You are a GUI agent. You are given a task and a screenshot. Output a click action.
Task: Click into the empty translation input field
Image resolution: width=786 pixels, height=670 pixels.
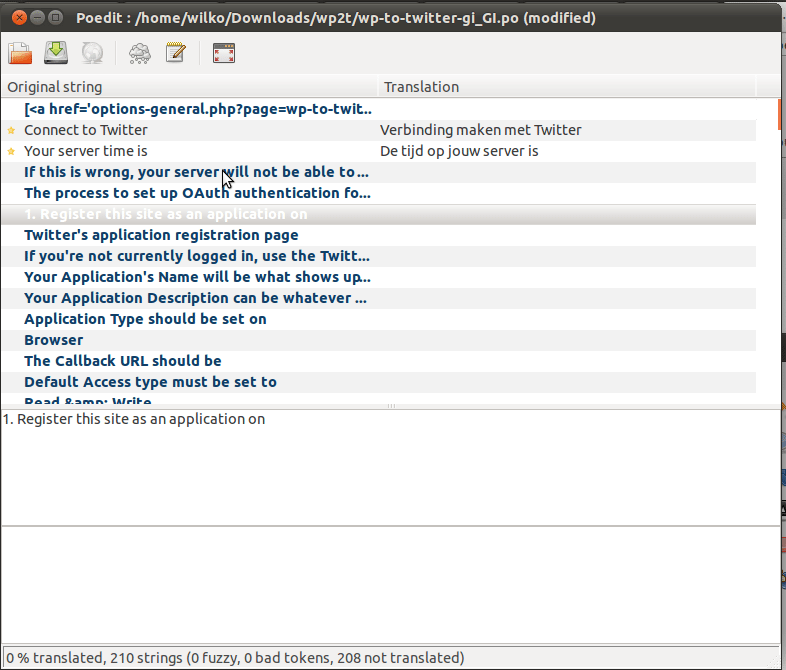click(390, 584)
